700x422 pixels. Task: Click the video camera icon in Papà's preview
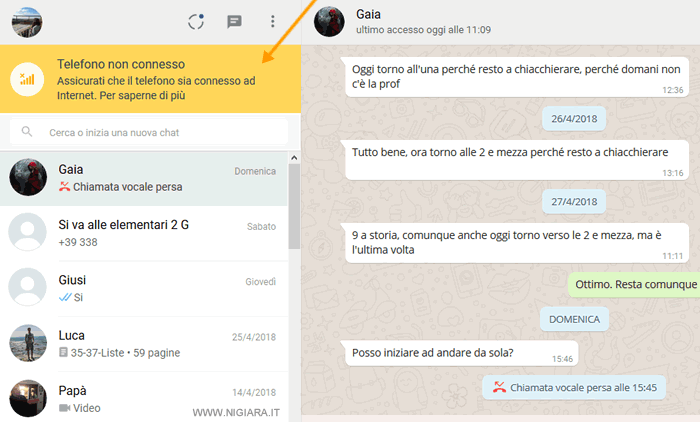click(x=65, y=408)
